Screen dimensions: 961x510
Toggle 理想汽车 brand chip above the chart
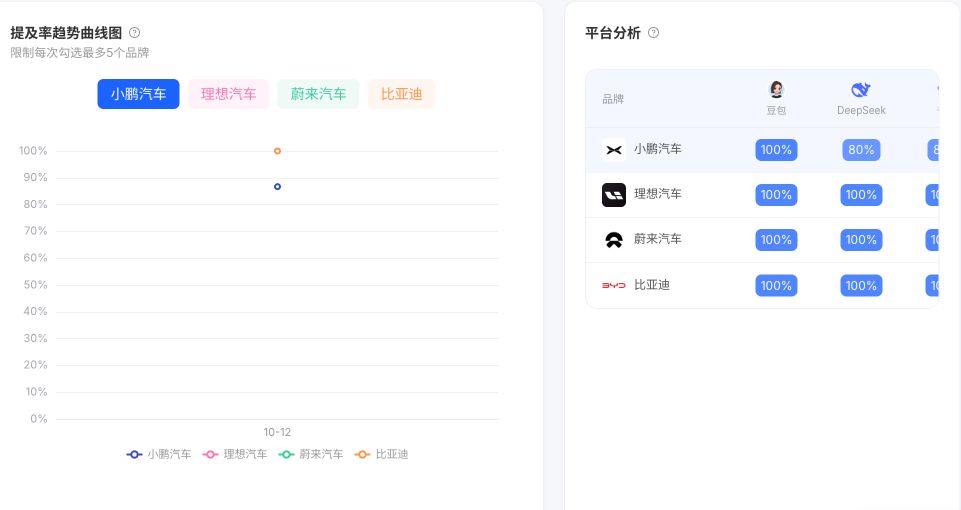[228, 94]
